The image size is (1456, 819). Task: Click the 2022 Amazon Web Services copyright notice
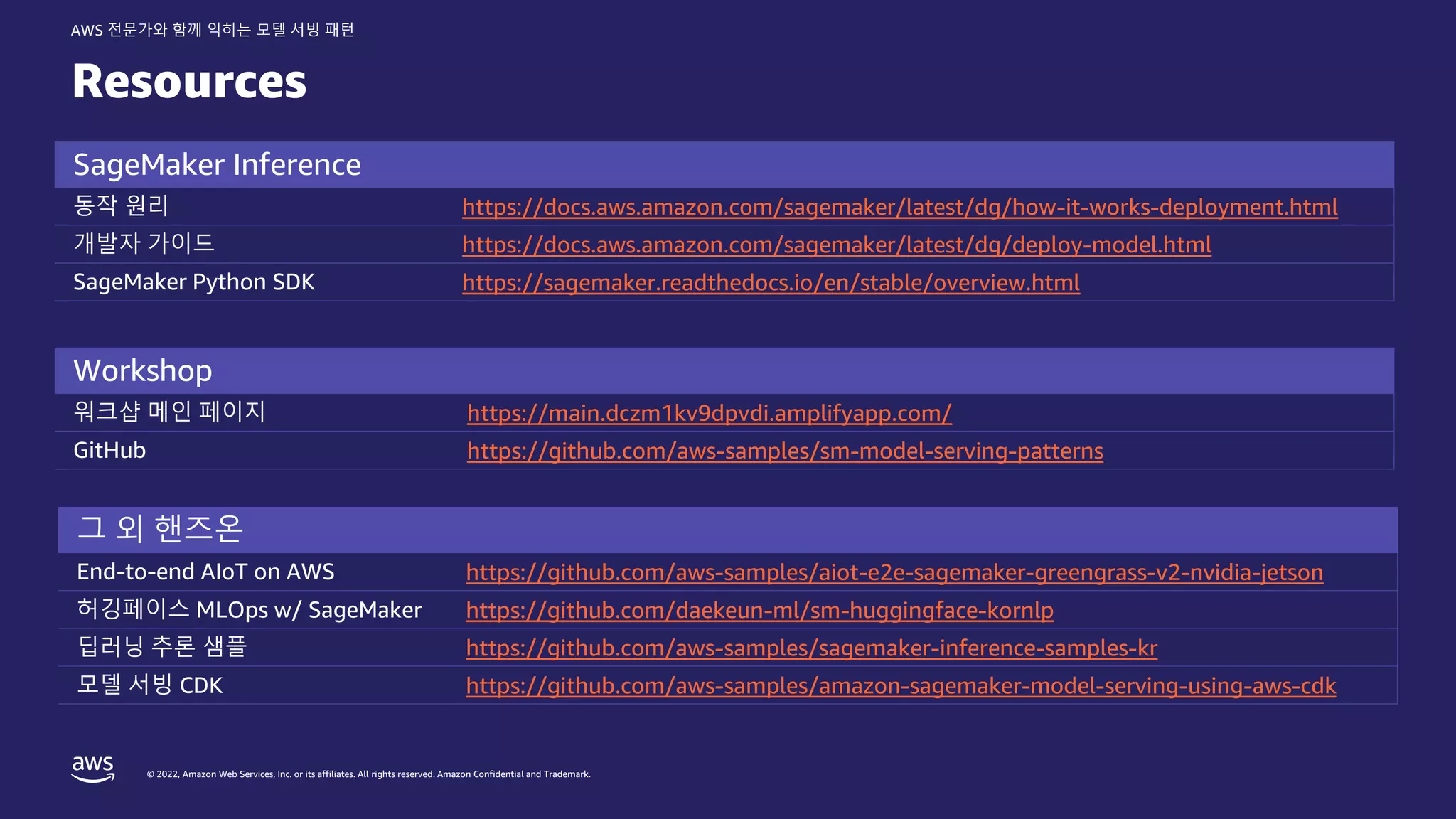368,774
